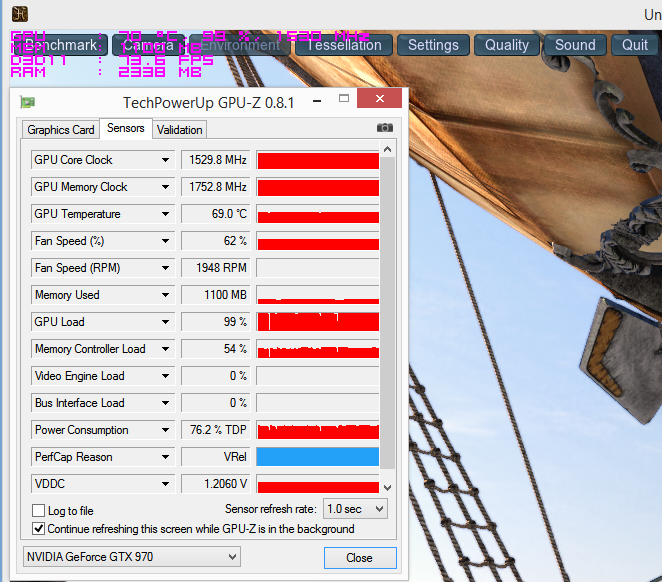Viewport: 662px width, 582px height.
Task: Click the GPU-Z title bar app icon
Action: (27, 102)
